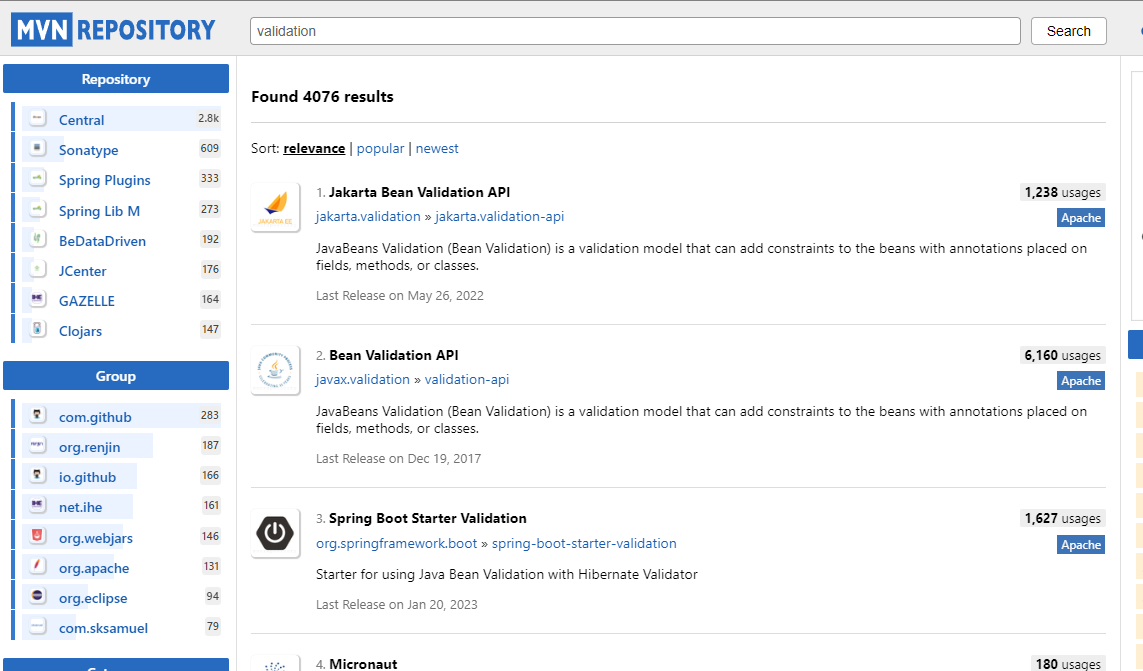This screenshot has height=671, width=1143.
Task: Click Apache license tag on Bean Validation API
Action: click(x=1081, y=381)
